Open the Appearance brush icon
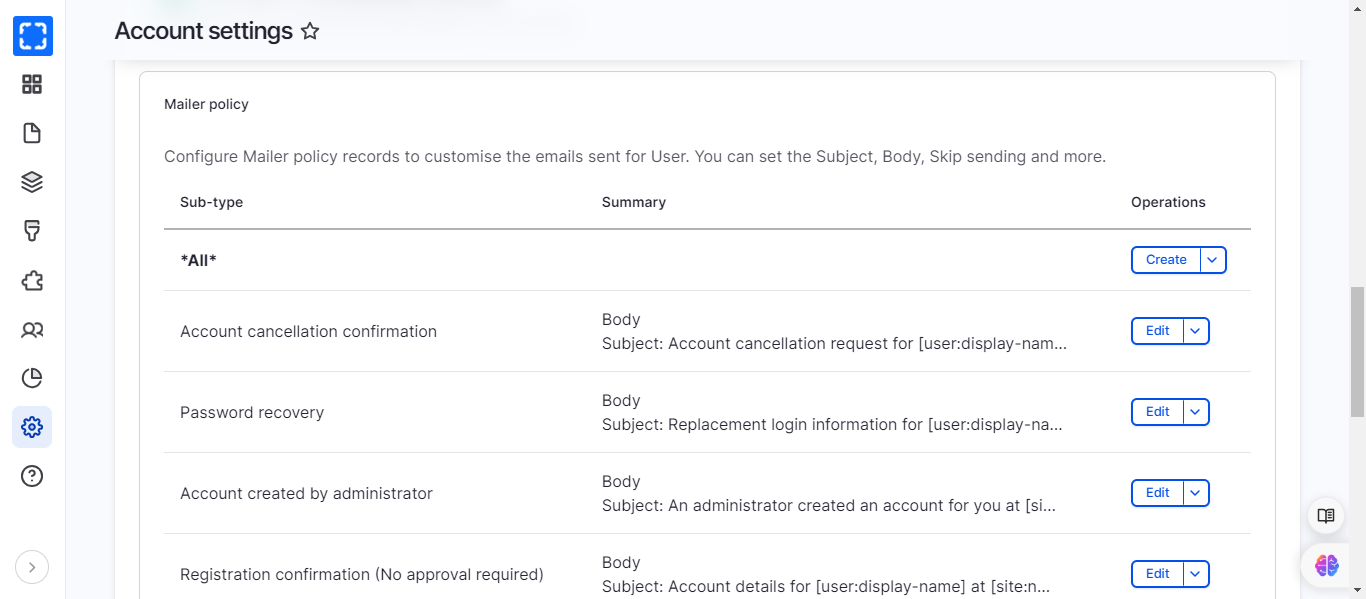1366x599 pixels. point(32,231)
